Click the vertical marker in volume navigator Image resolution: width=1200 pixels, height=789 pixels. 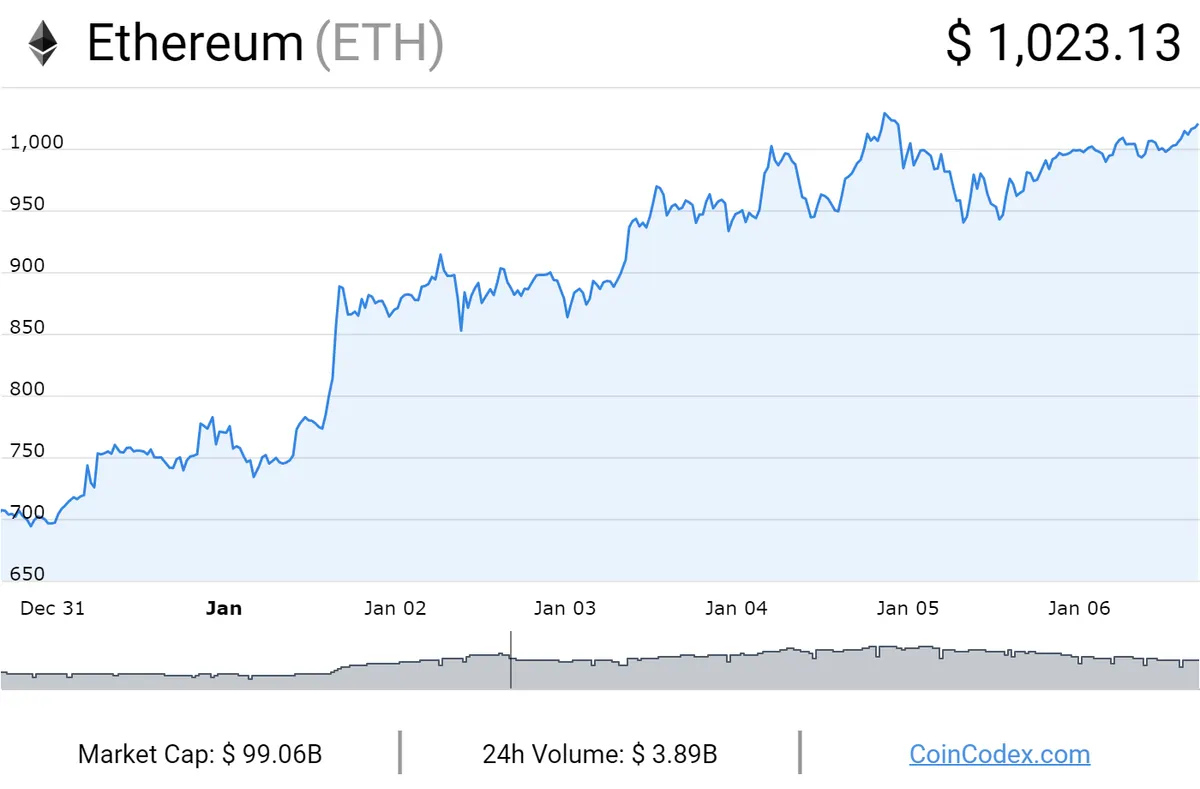coord(511,659)
